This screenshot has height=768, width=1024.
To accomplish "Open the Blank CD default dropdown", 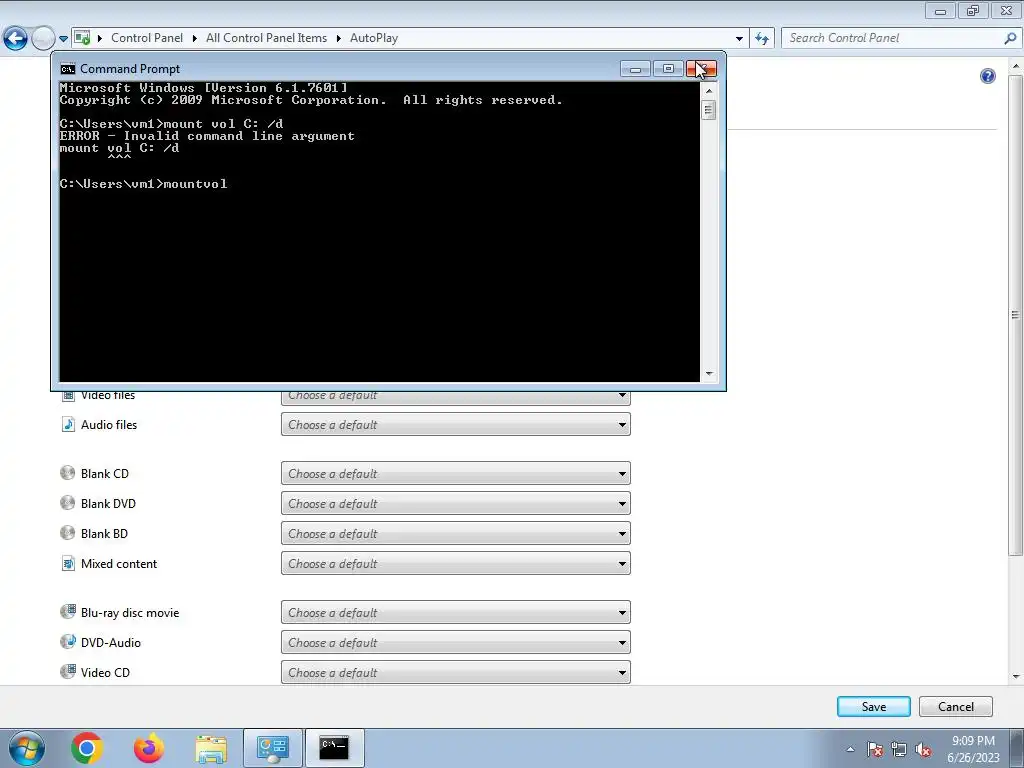I will pos(456,473).
